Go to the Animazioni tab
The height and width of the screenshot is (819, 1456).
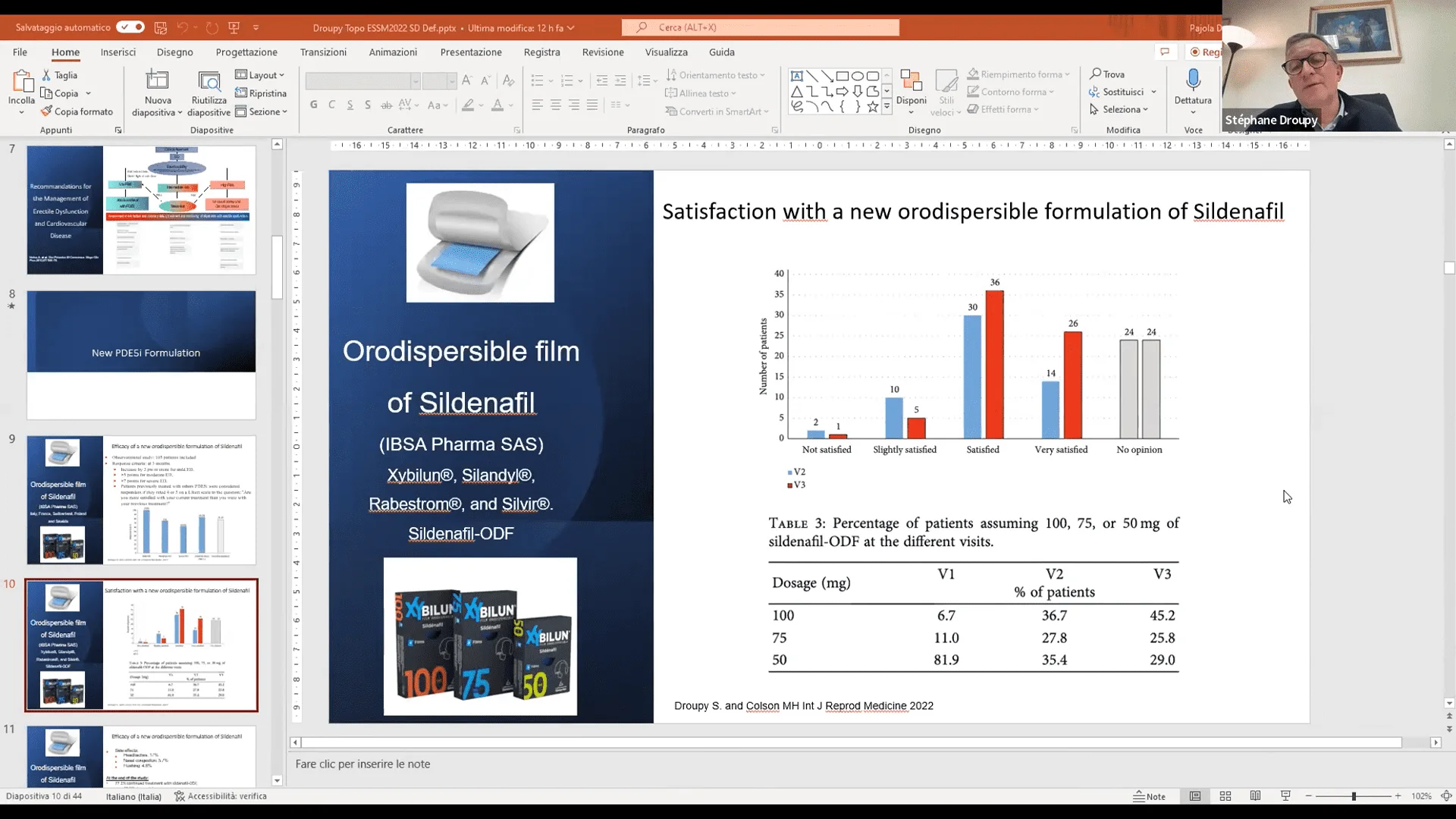tap(393, 52)
